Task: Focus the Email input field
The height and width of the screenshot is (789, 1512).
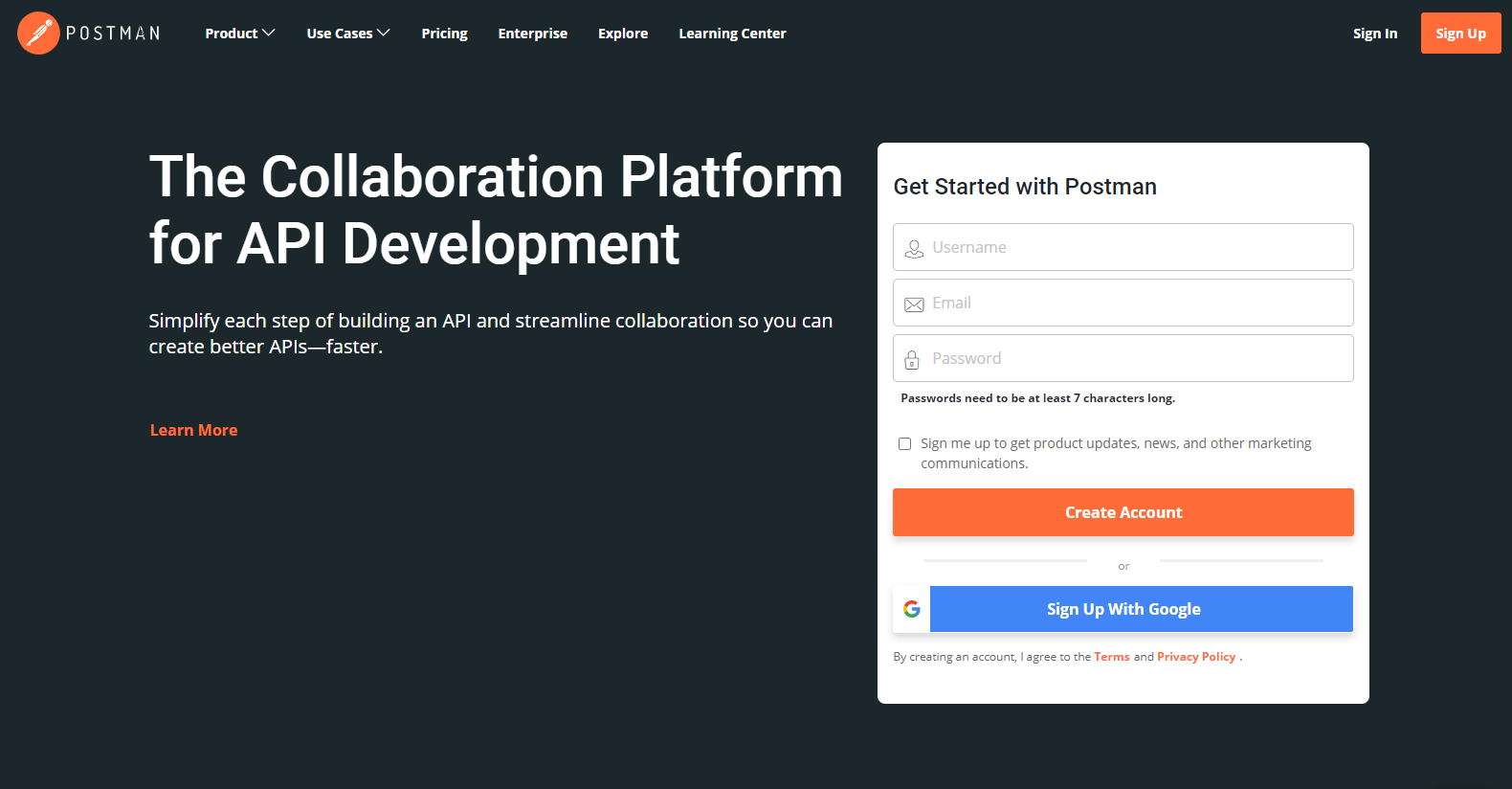Action: [x=1123, y=303]
